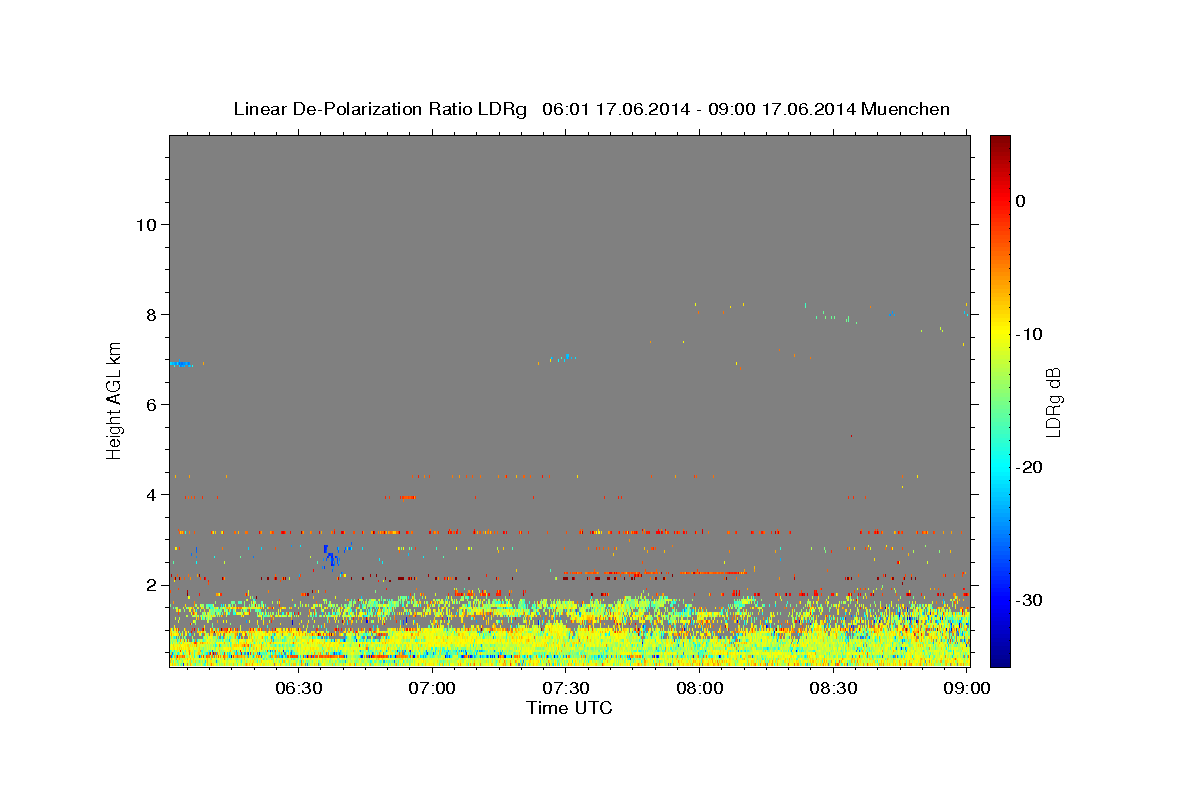Click the colorbar value label -20
Screen dimensions: 1200x800
[x=1030, y=467]
